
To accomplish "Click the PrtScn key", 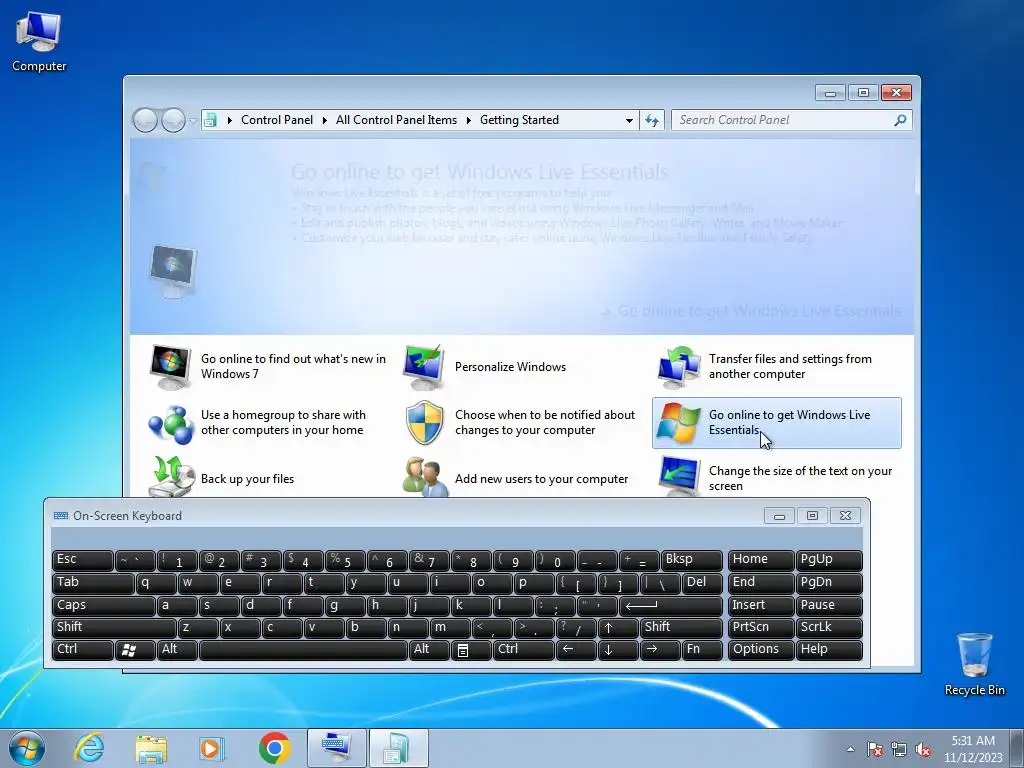I will [x=761, y=628].
